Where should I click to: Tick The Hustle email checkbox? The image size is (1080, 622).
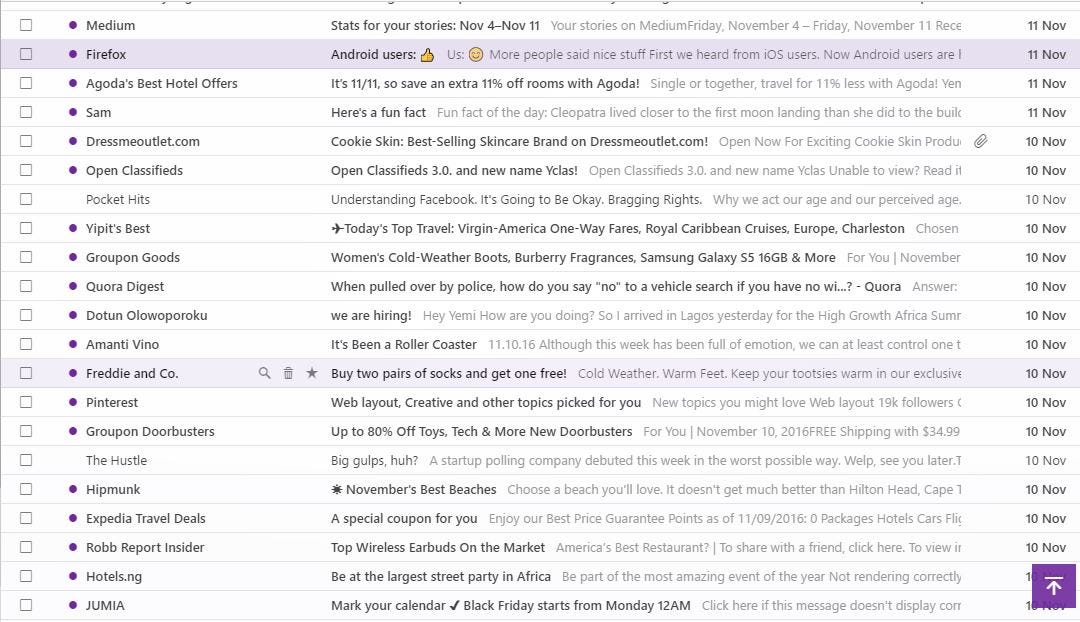point(26,460)
